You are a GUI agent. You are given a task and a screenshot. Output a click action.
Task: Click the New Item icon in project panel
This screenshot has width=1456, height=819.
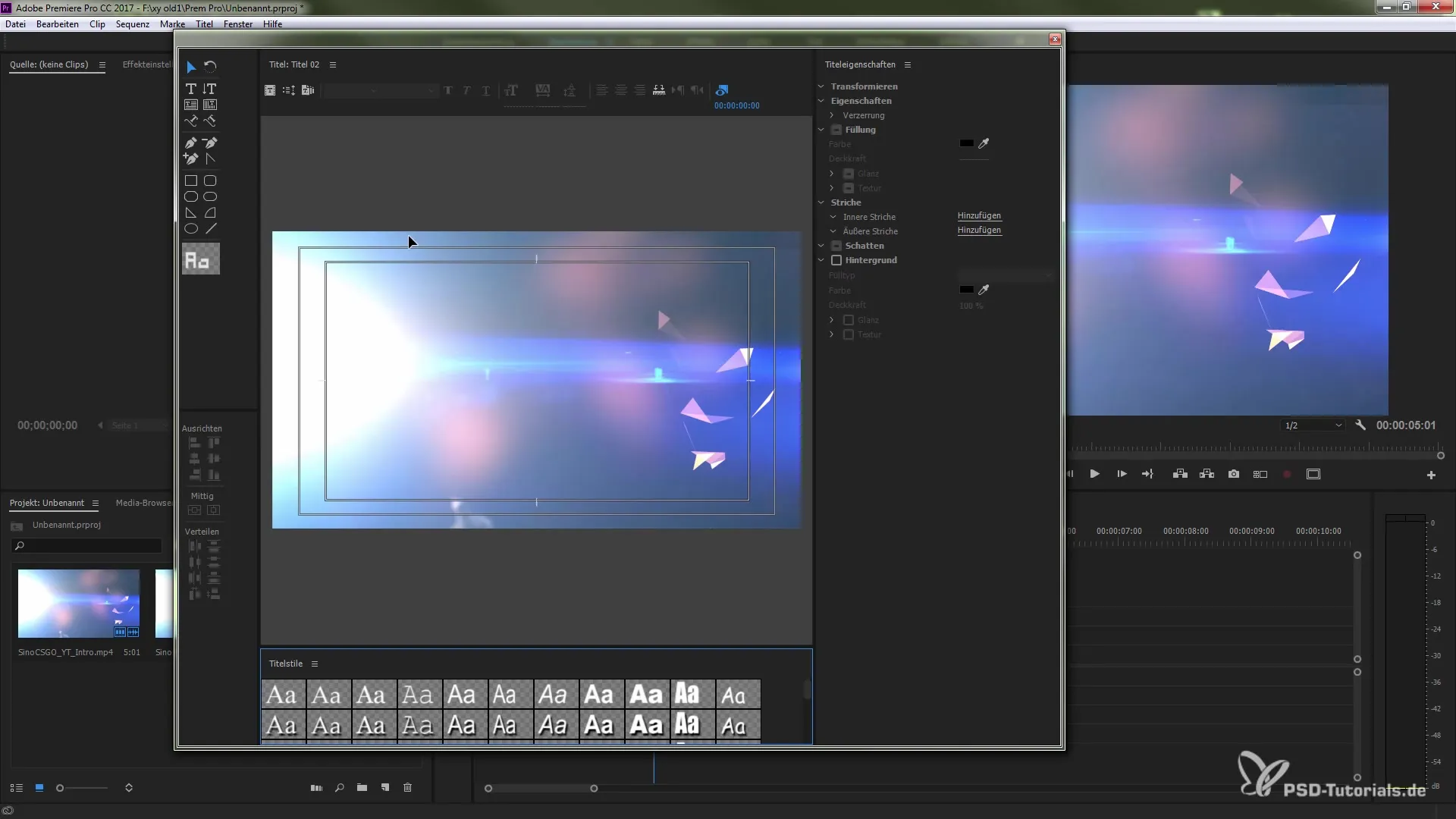[385, 788]
